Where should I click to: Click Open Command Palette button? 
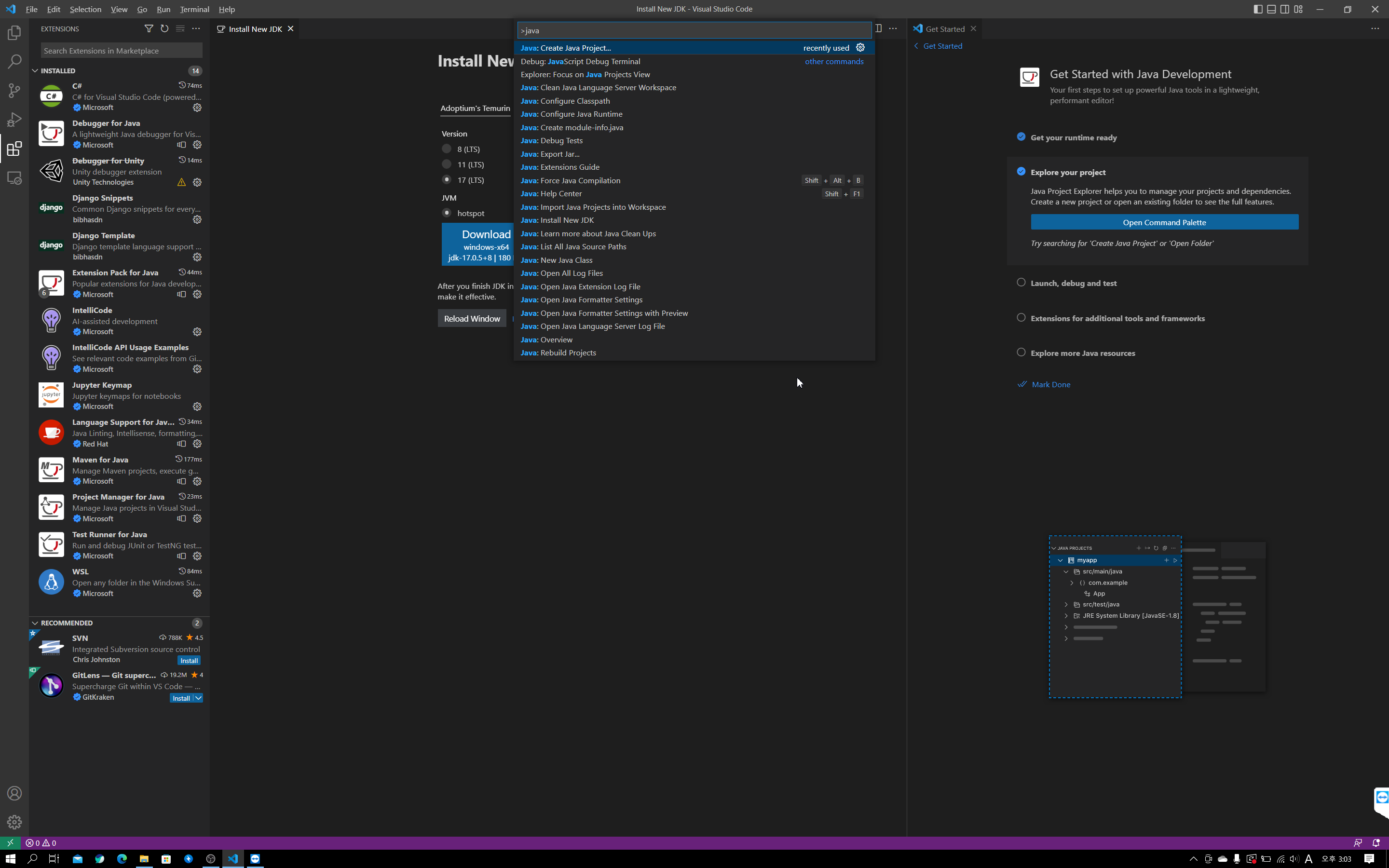pos(1164,222)
